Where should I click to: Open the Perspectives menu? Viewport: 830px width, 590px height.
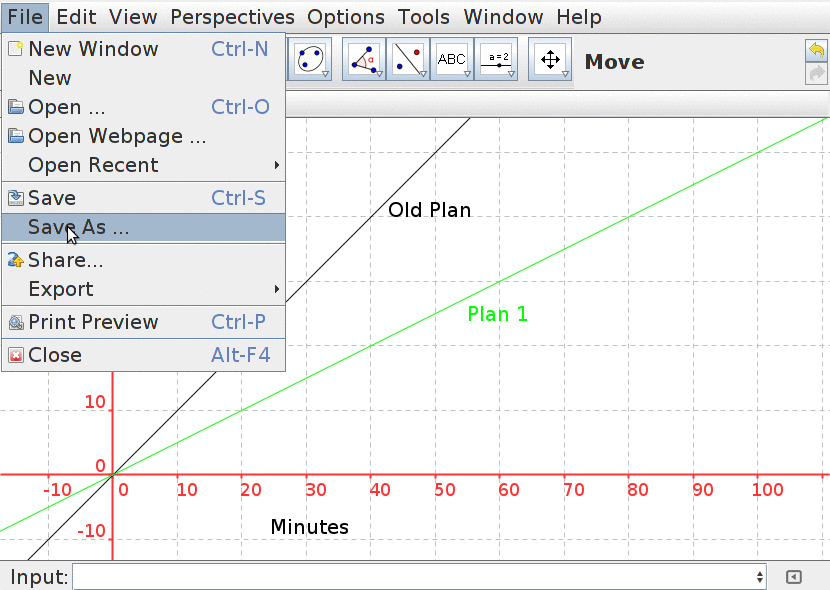click(232, 17)
